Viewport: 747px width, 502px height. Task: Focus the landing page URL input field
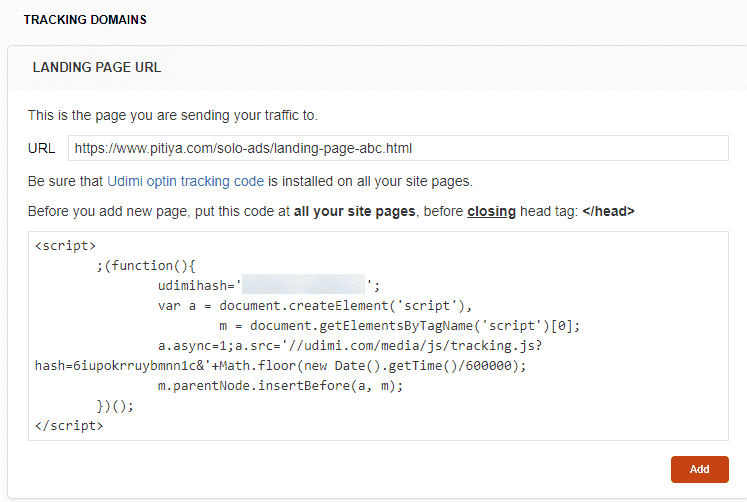[398, 148]
